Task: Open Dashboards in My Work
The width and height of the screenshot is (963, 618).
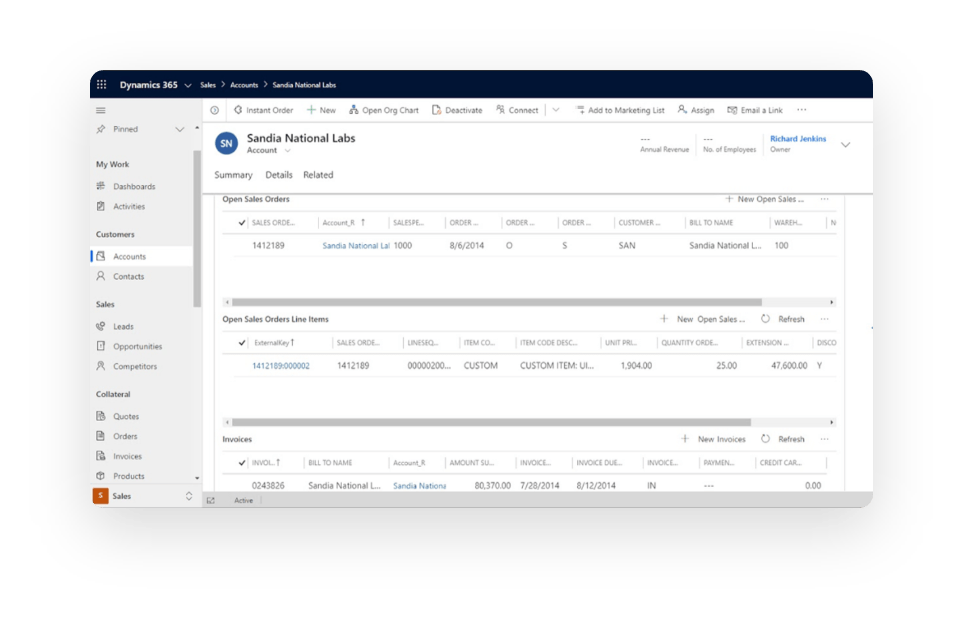Action: [134, 186]
